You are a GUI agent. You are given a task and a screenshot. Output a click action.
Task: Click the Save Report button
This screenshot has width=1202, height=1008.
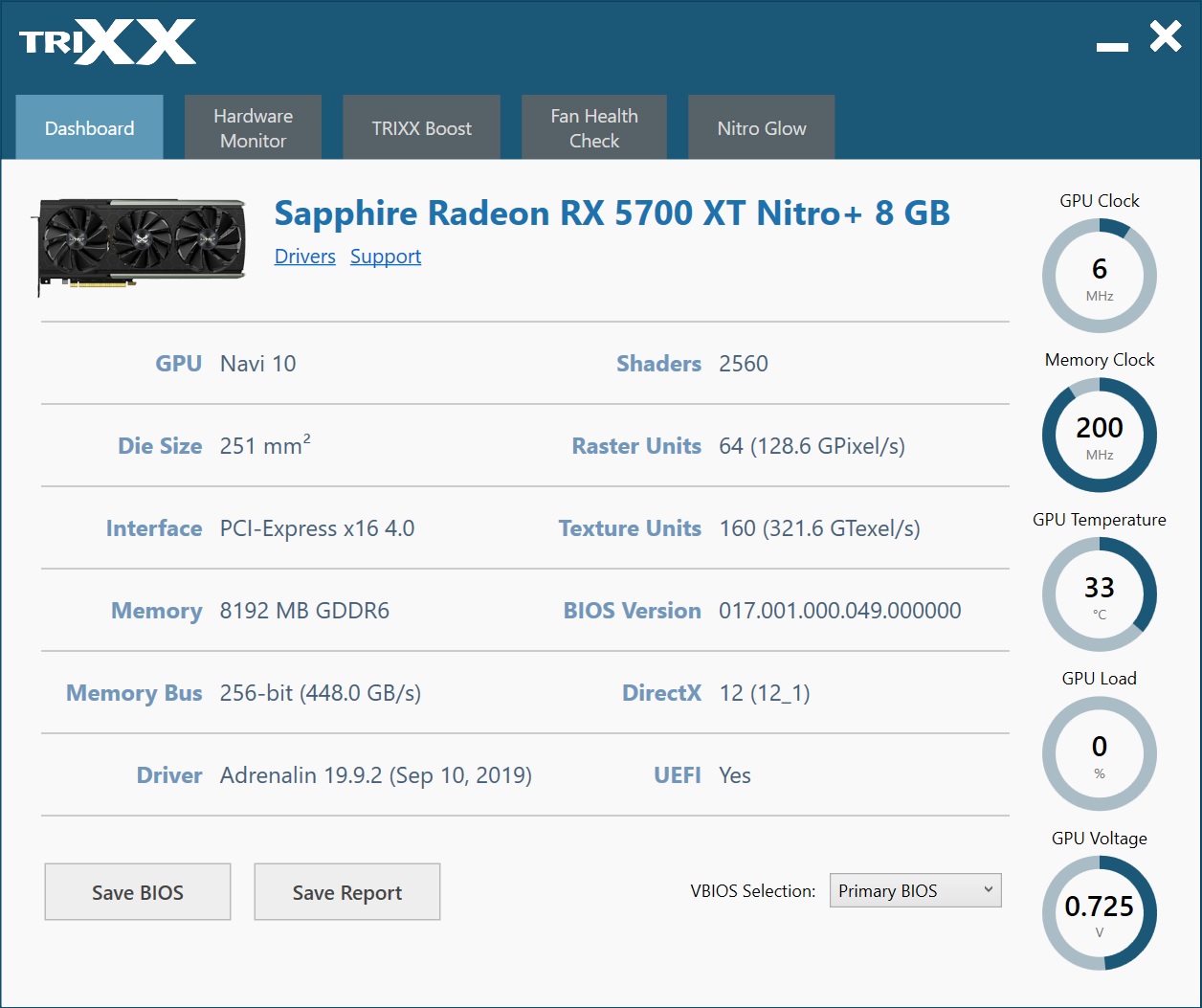[x=347, y=892]
